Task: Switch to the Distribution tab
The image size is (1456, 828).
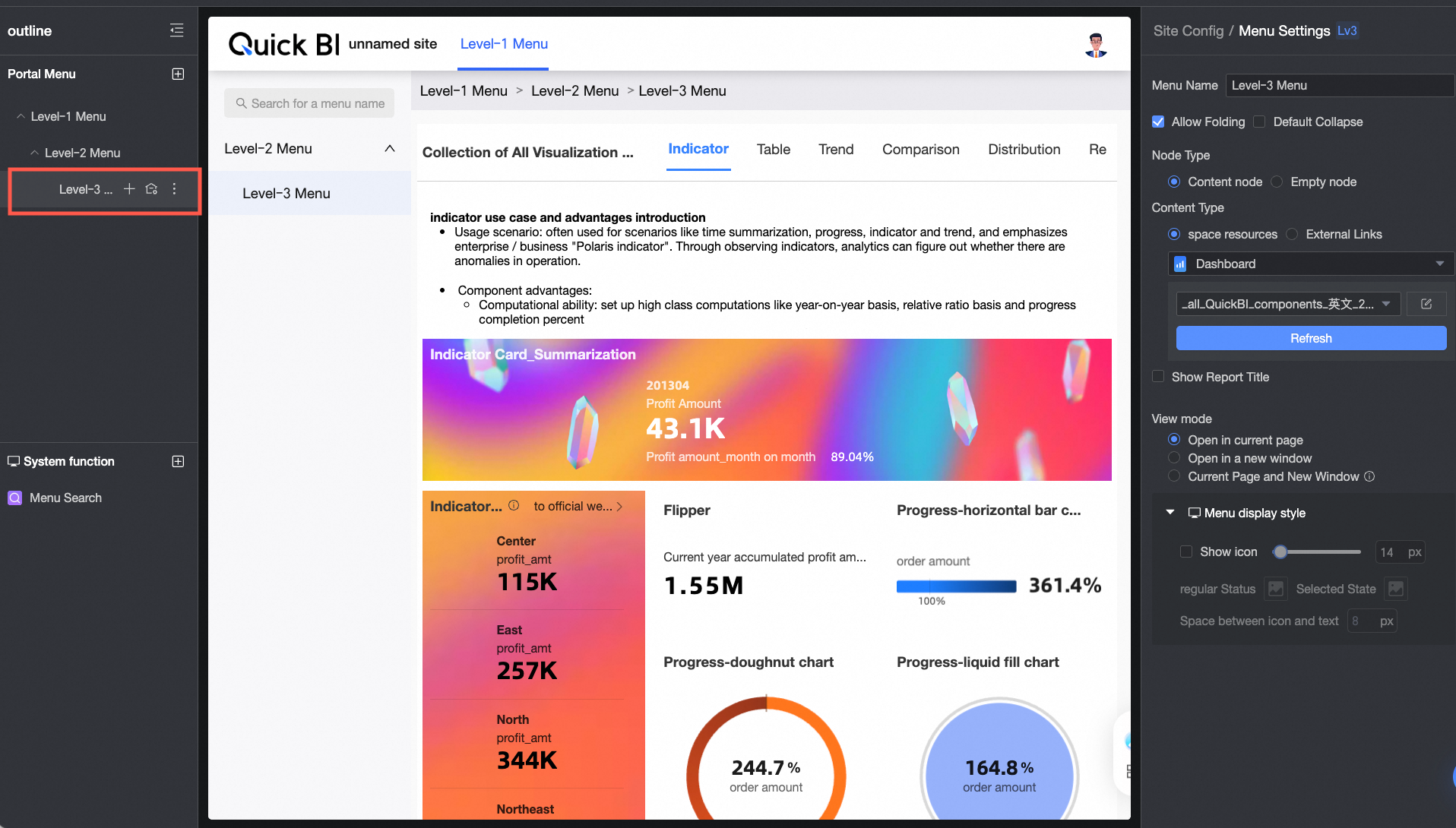Action: [1024, 150]
